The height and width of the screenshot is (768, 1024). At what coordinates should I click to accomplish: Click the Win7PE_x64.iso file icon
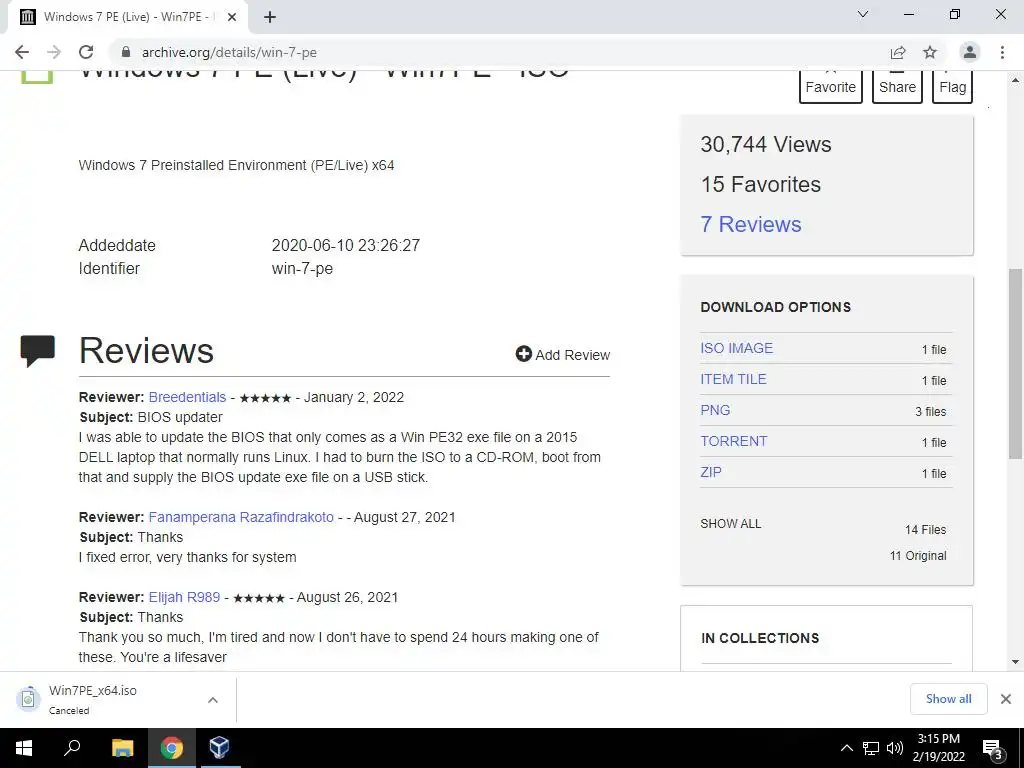[x=28, y=698]
